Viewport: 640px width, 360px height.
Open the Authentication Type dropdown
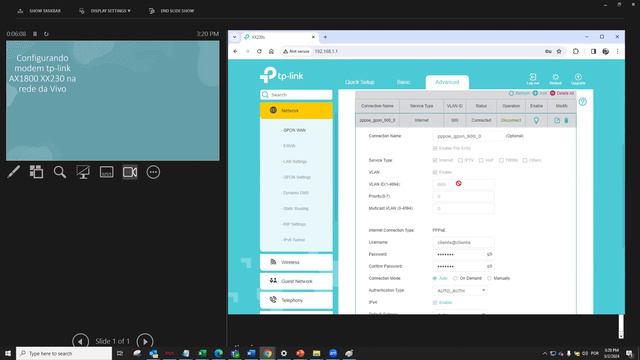coord(460,291)
